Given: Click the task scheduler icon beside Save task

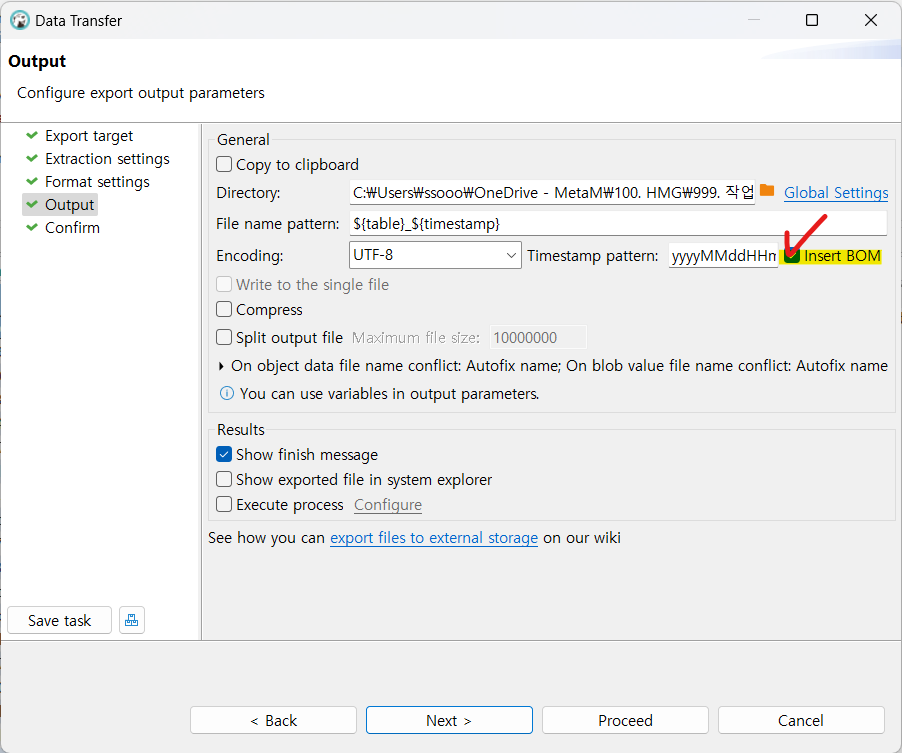Looking at the screenshot, I should point(132,620).
